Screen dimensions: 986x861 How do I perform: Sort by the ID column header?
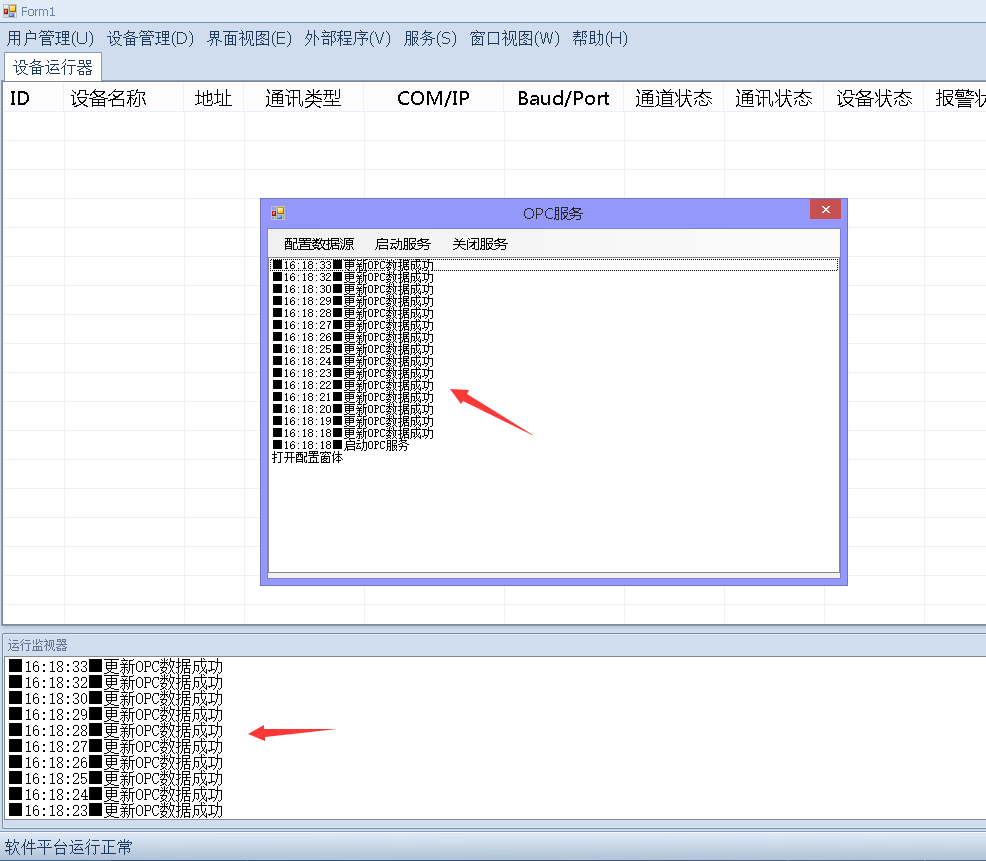pos(34,98)
